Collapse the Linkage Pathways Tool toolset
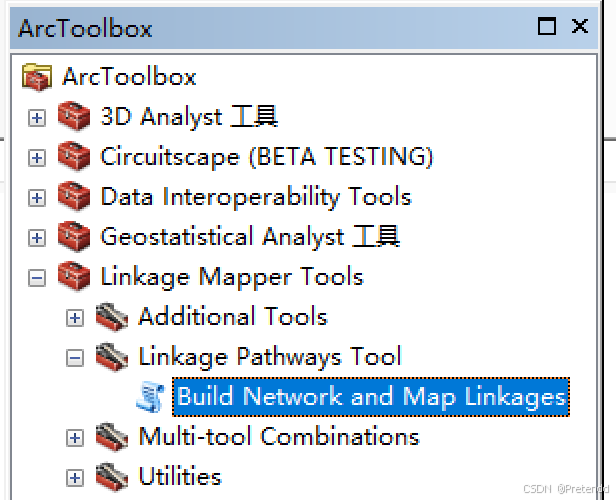616x500 pixels. 75,358
